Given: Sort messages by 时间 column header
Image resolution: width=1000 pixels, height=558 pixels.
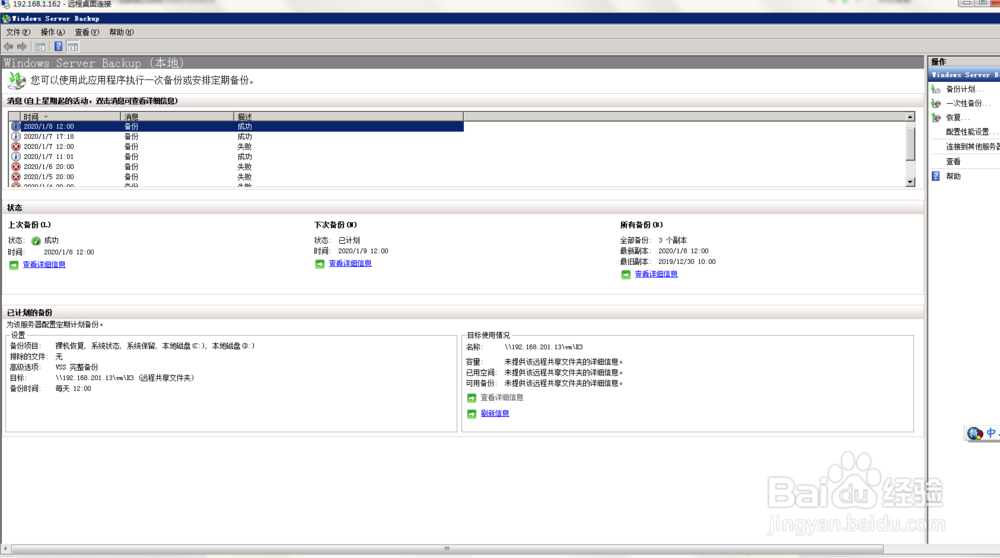Looking at the screenshot, I should (x=70, y=117).
